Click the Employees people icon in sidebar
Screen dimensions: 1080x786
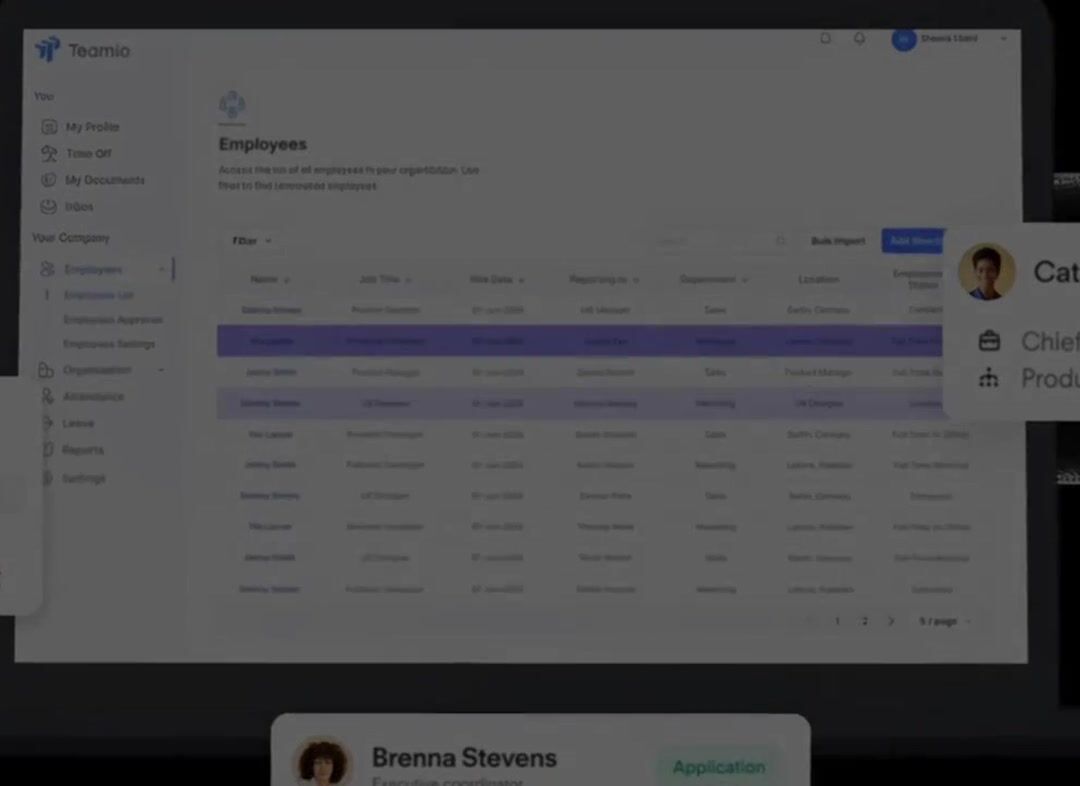47,269
